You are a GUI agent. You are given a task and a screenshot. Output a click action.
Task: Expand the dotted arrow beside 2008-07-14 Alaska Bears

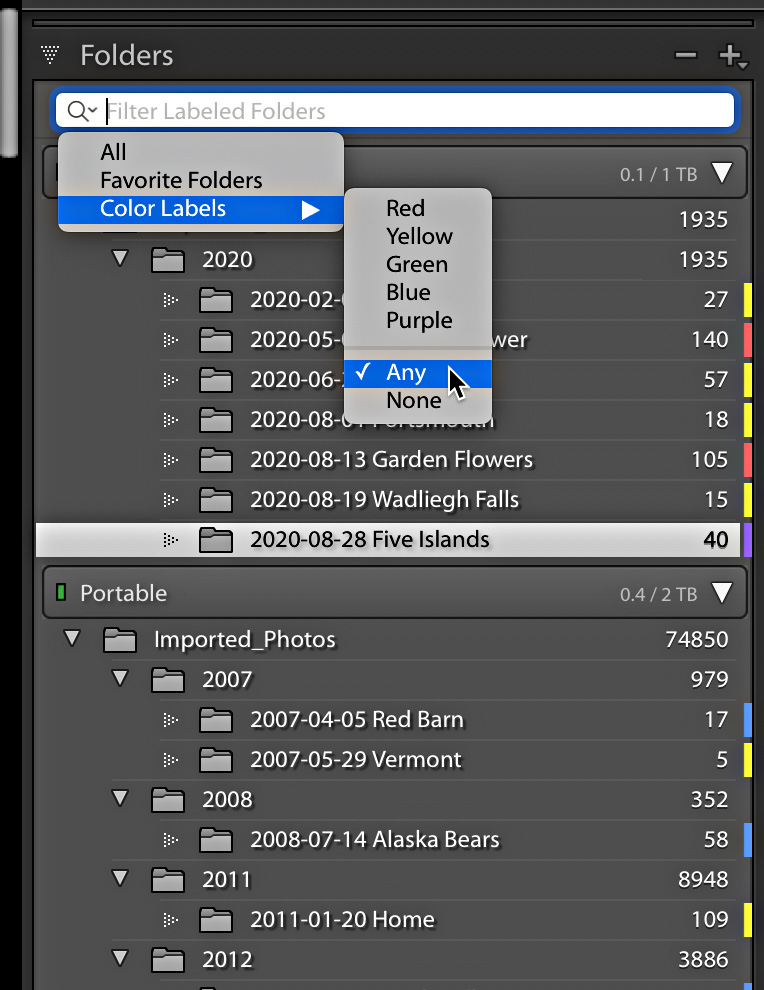(170, 840)
